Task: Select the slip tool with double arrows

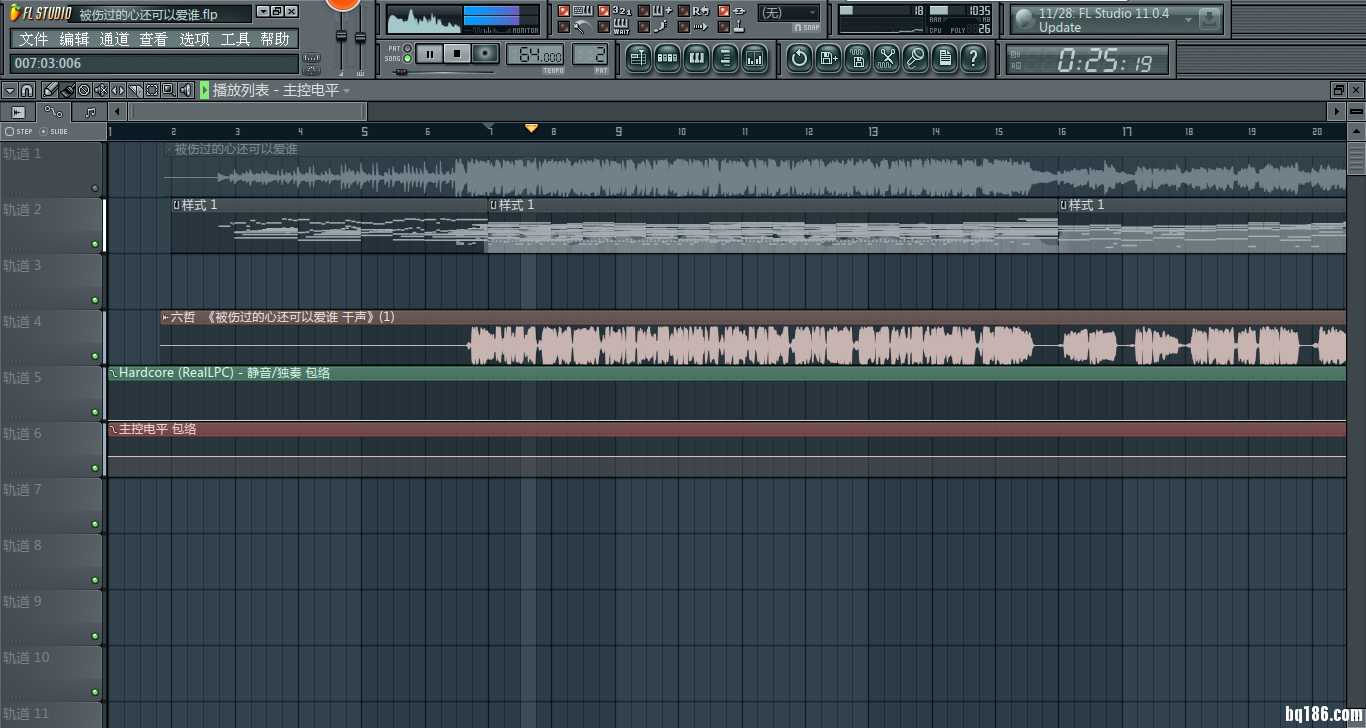Action: click(x=118, y=90)
